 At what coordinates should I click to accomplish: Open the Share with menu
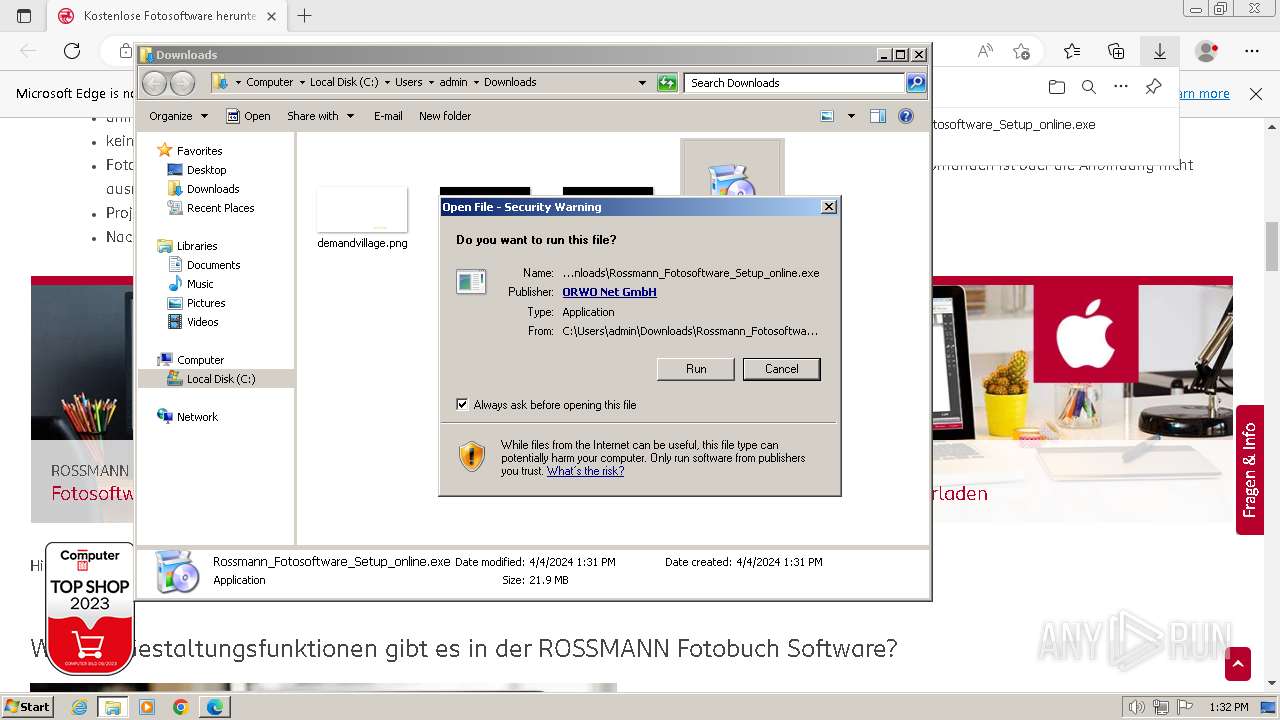tap(320, 116)
